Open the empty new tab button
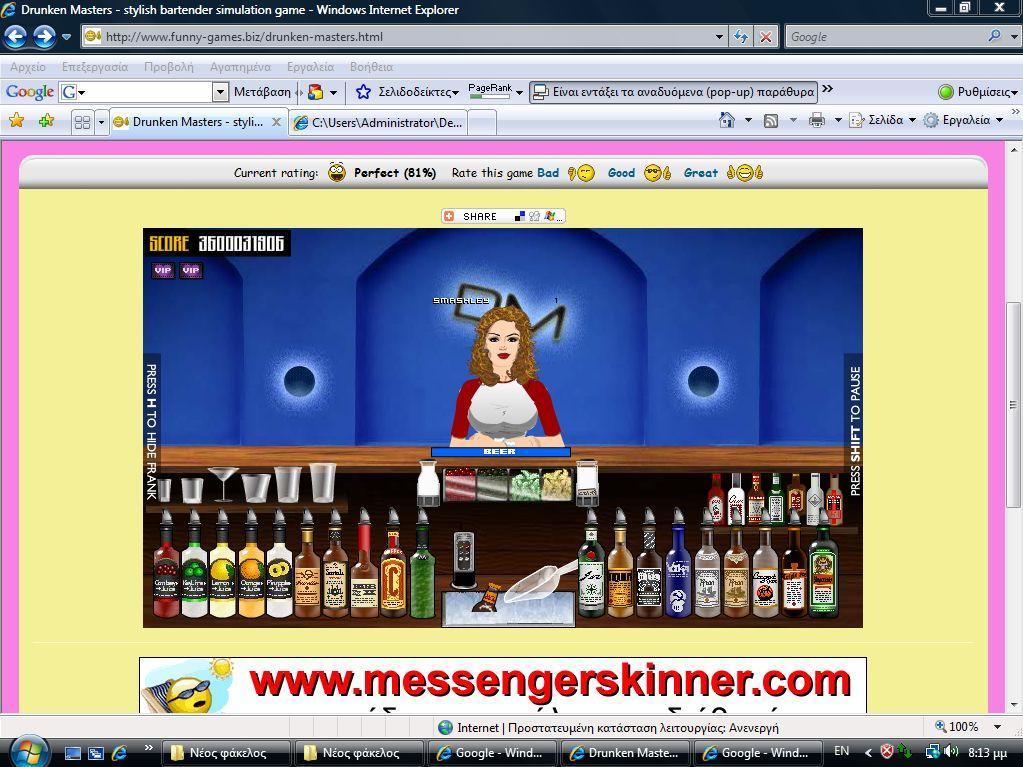 (481, 123)
